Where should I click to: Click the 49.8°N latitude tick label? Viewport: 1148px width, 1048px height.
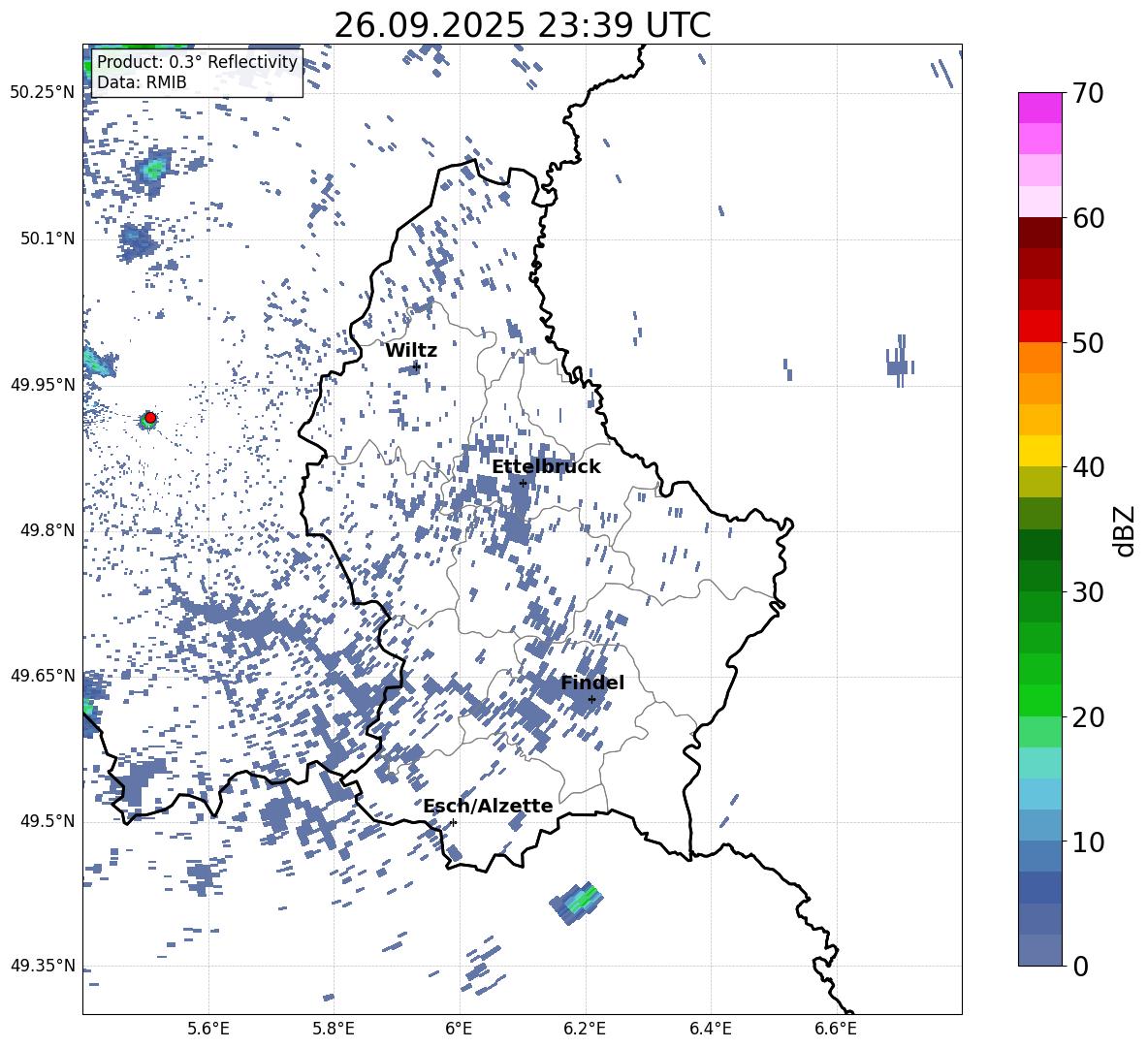pyautogui.click(x=48, y=530)
